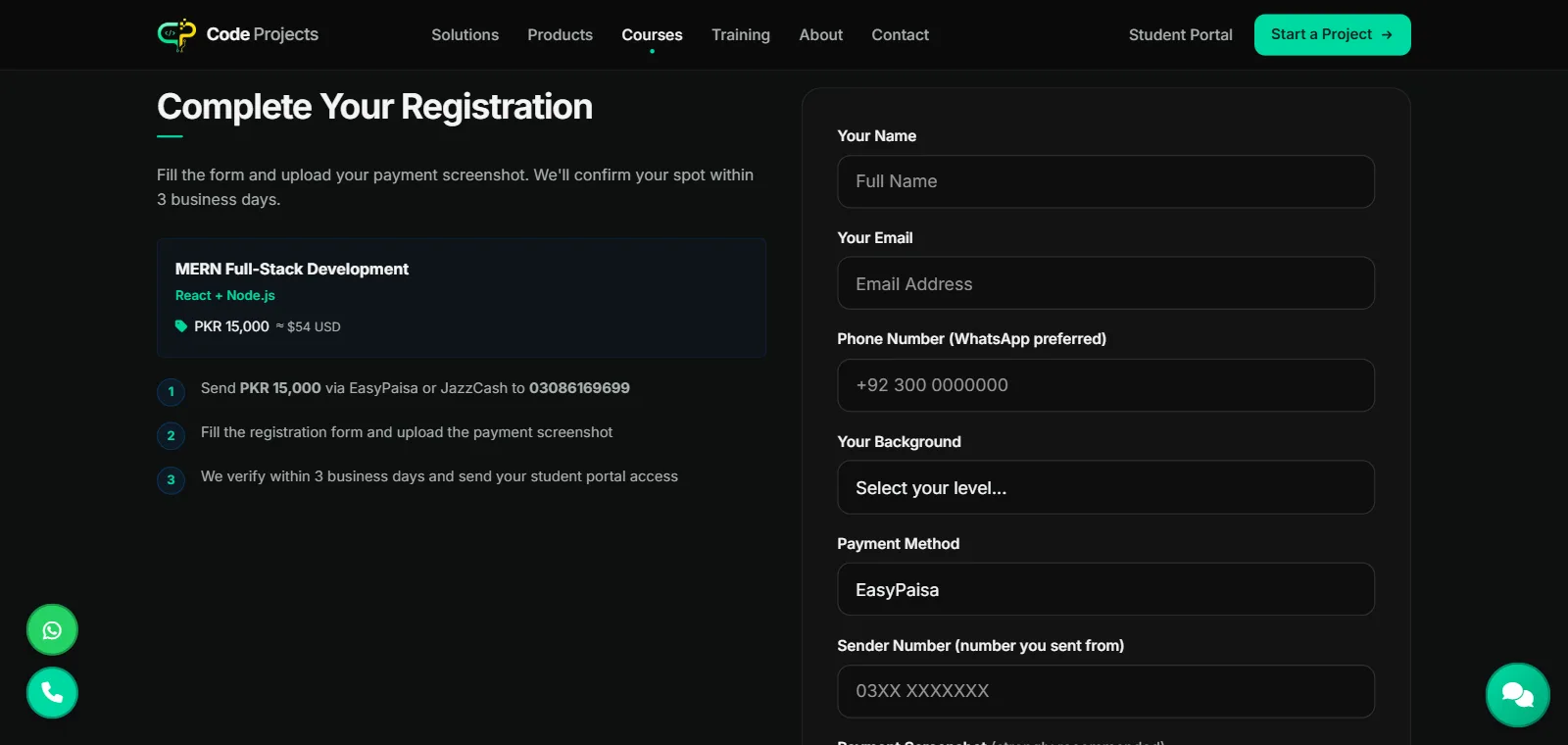Viewport: 1568px width, 745px height.
Task: Expand the Select your level dropdown
Action: (x=1105, y=487)
